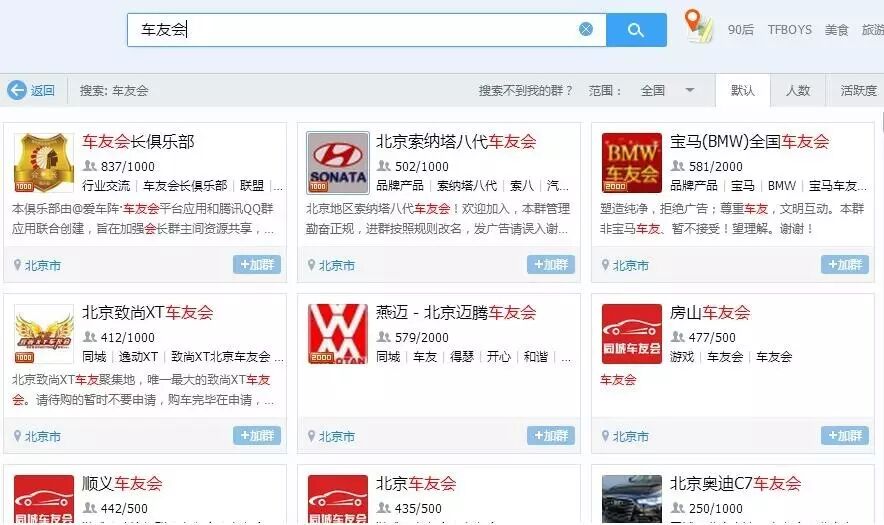Select the 全国 range value
Image resolution: width=884 pixels, height=525 pixels.
[x=653, y=90]
